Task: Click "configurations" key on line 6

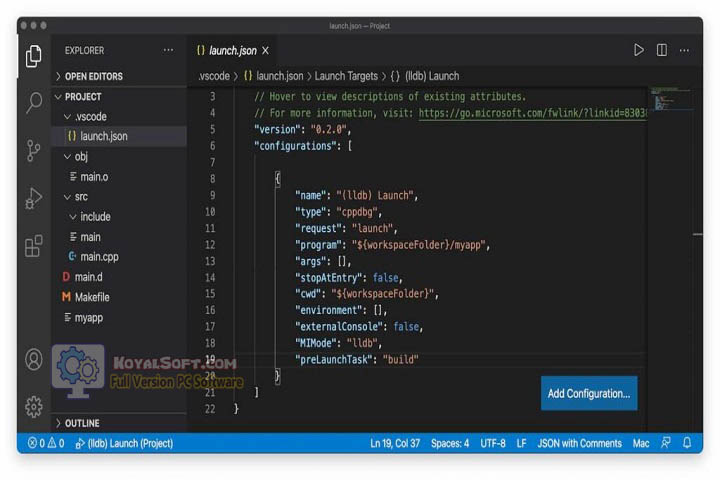Action: (295, 146)
